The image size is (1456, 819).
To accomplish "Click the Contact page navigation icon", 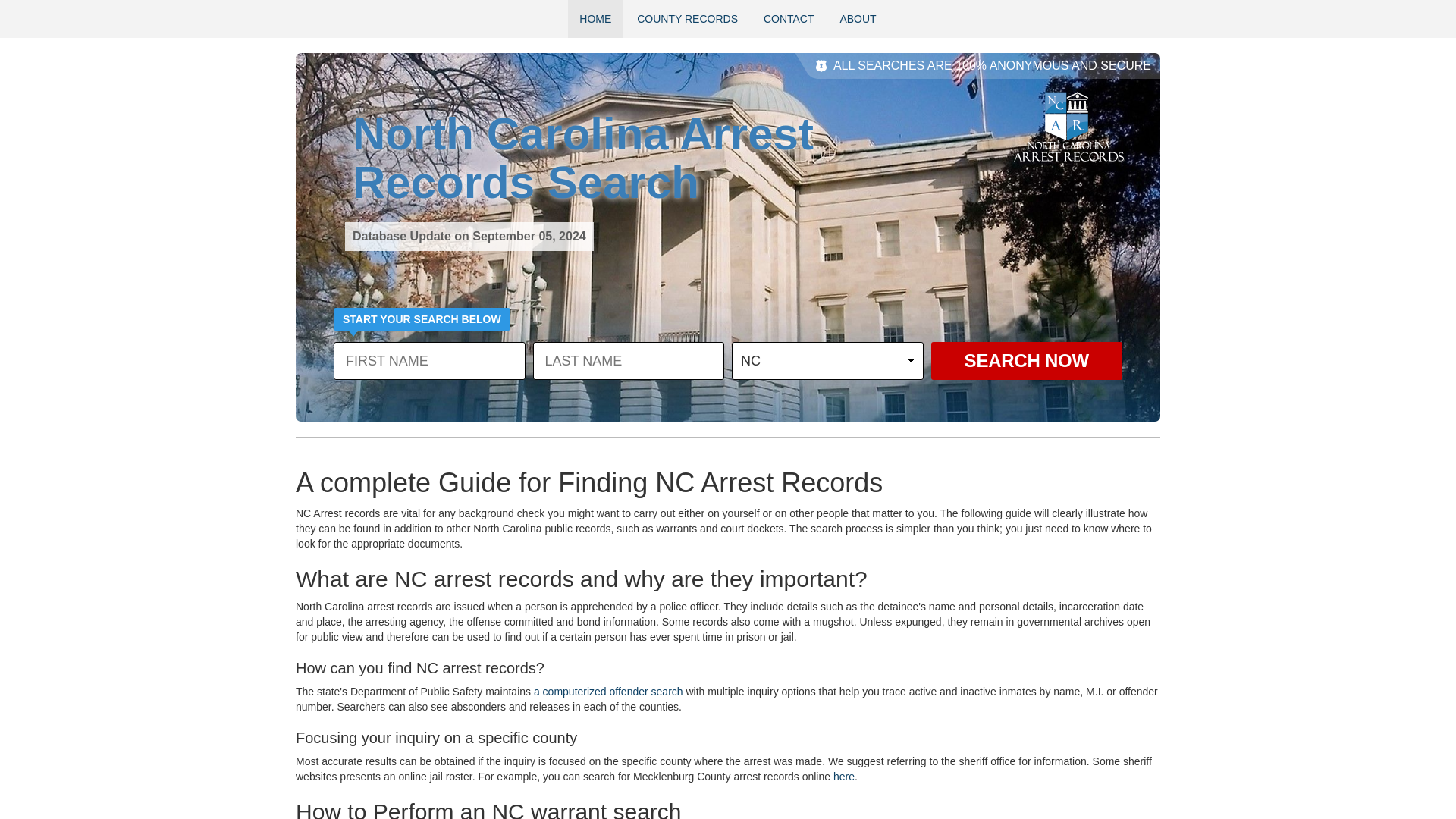I will point(789,19).
